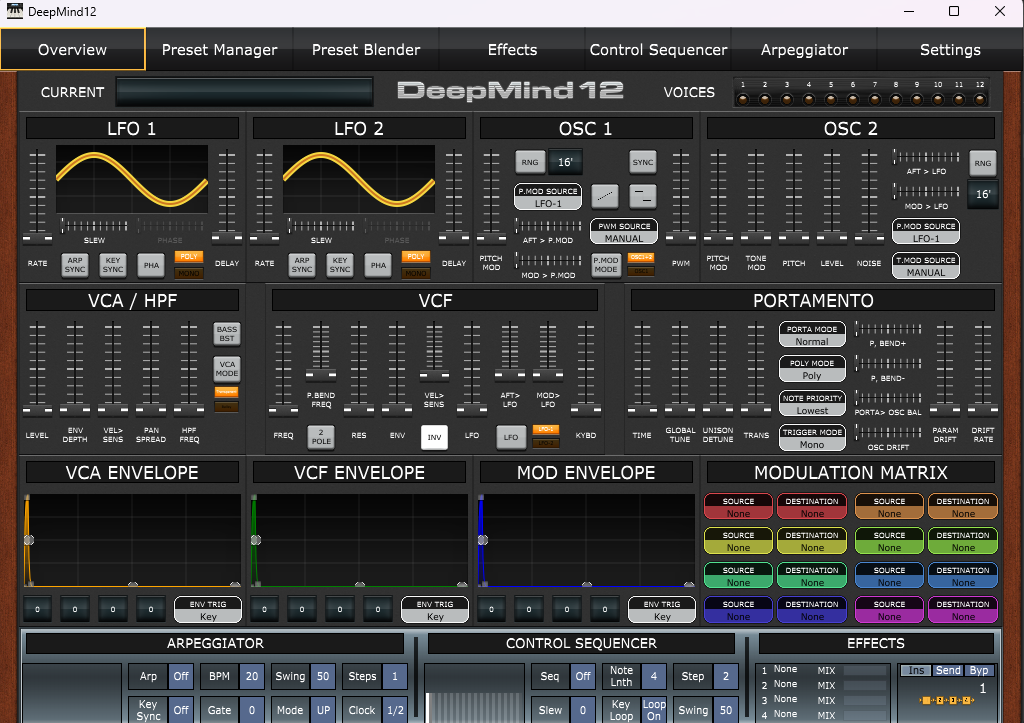Viewport: 1024px width, 723px height.
Task: Open VCF Envelope ENV TRIG dropdown
Action: (x=435, y=610)
